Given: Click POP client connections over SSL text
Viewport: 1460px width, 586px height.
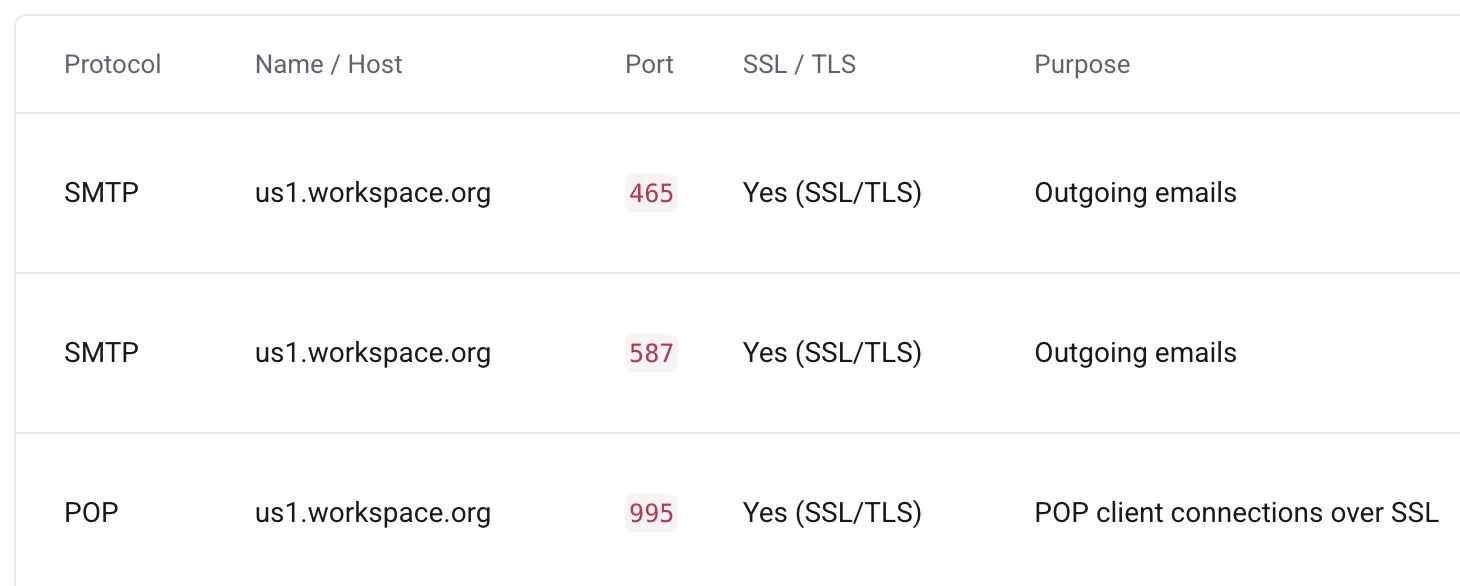Looking at the screenshot, I should [x=1236, y=513].
